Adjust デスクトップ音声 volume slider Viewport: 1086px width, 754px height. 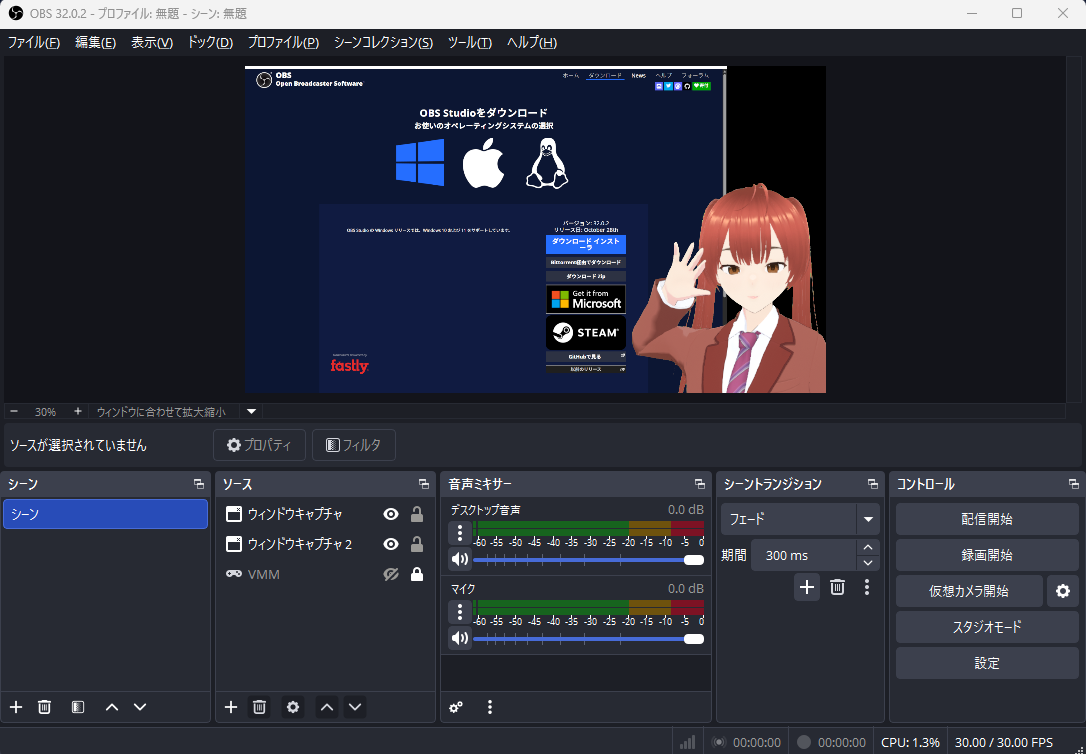click(x=588, y=560)
